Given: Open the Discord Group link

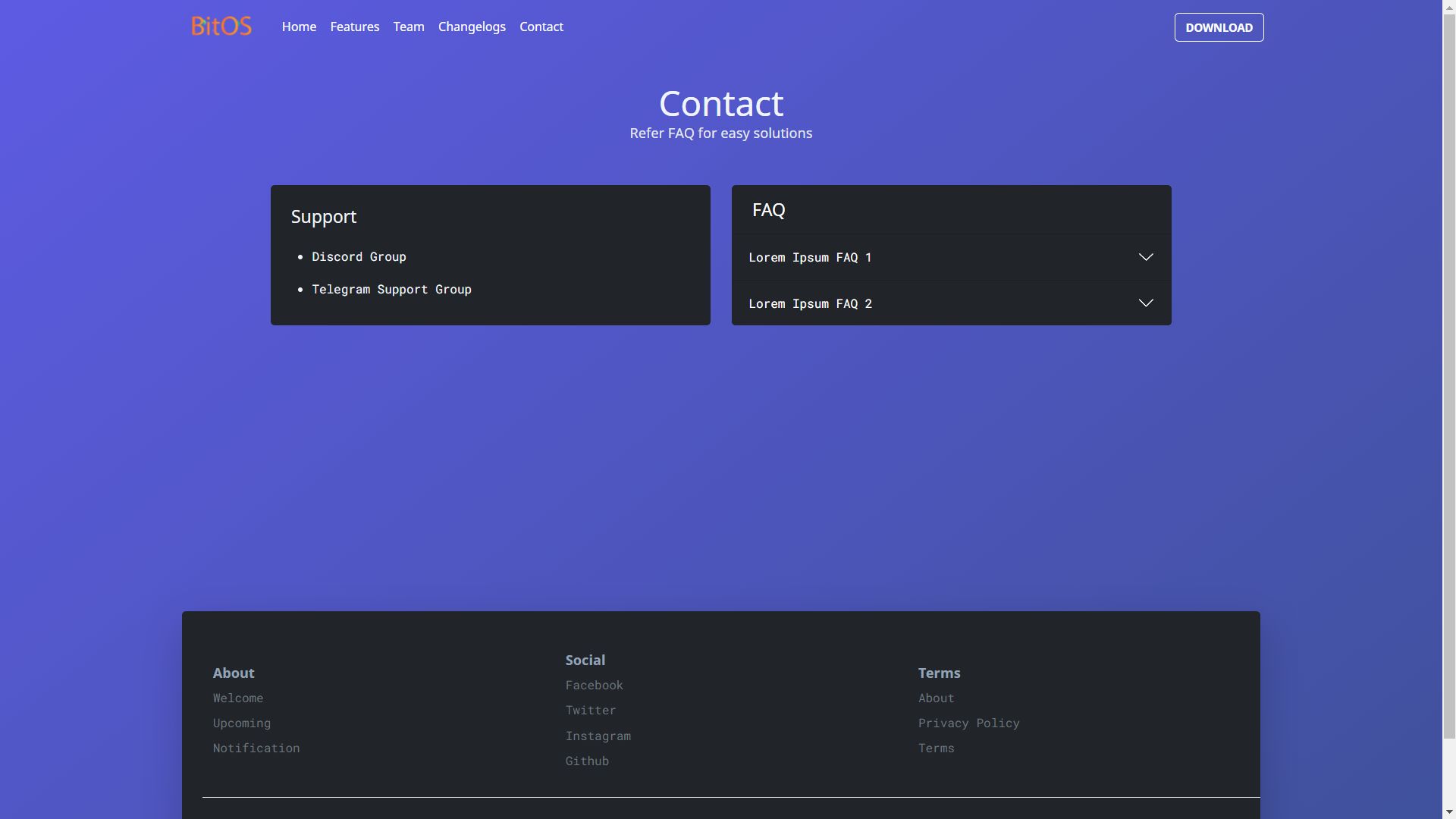Looking at the screenshot, I should pyautogui.click(x=359, y=257).
